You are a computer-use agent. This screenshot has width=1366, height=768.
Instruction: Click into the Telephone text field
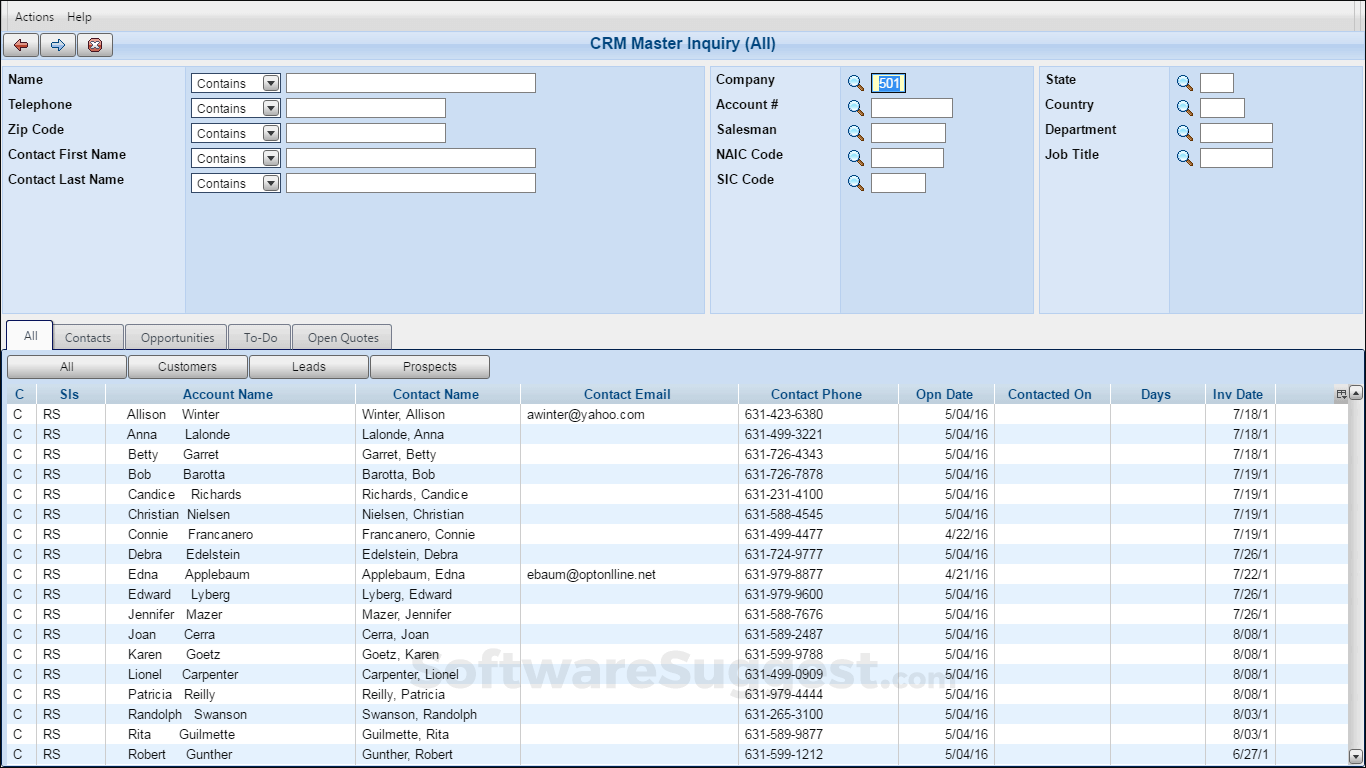click(x=365, y=108)
